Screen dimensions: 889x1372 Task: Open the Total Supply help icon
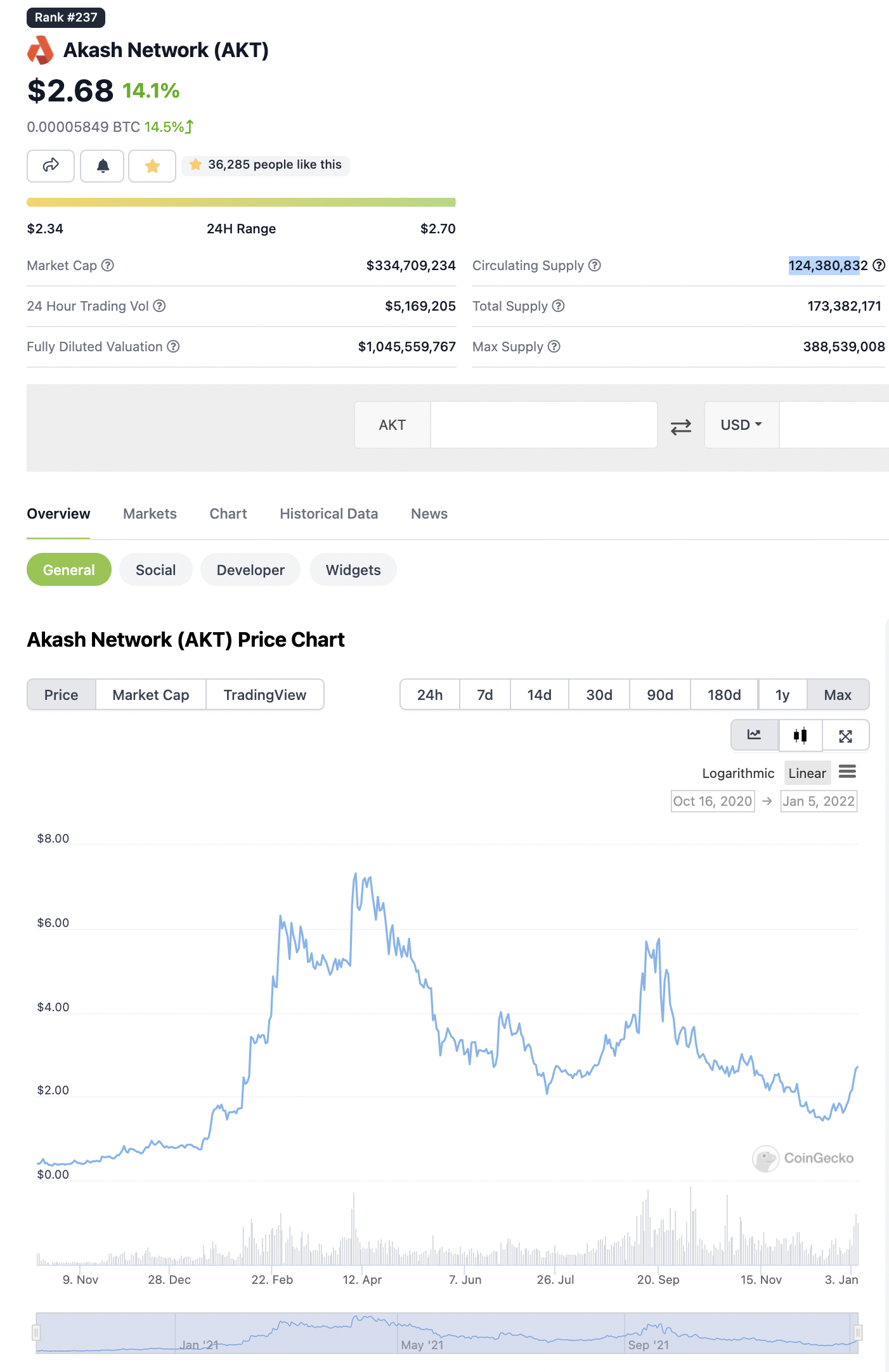558,306
